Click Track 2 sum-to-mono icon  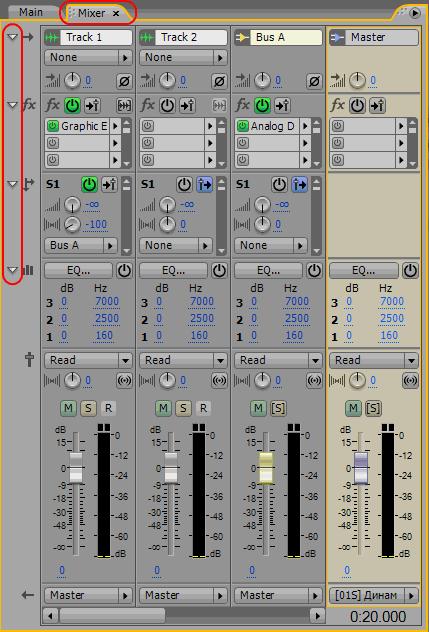click(219, 380)
